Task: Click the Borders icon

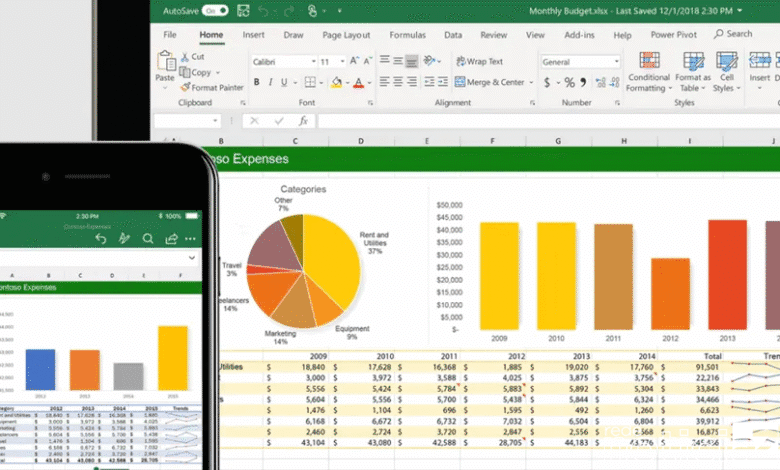Action: pos(310,82)
